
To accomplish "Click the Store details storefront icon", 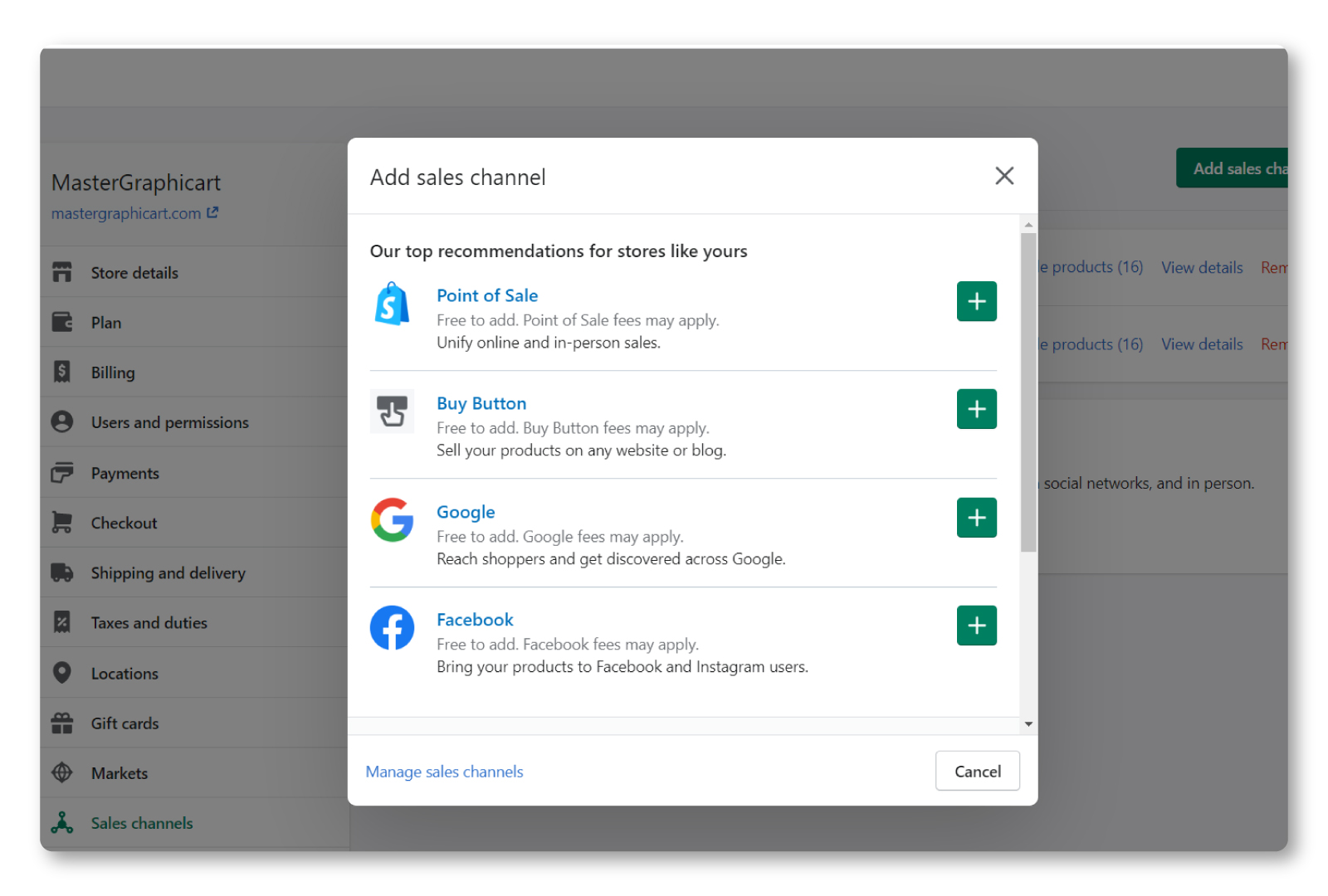I will pyautogui.click(x=62, y=272).
